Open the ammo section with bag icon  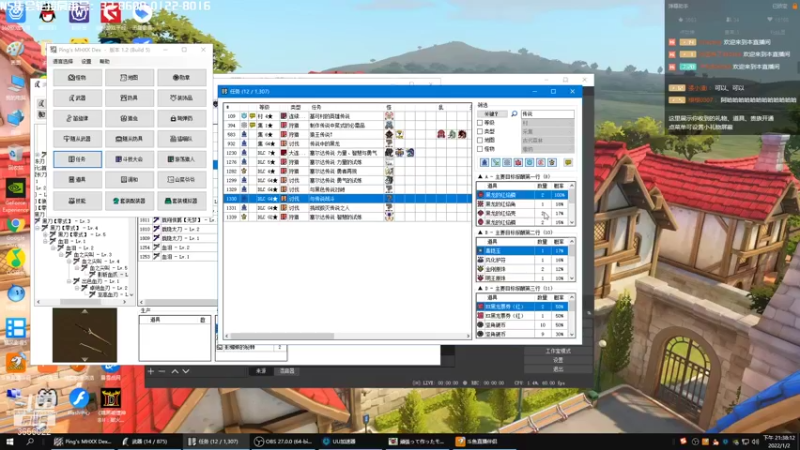pyautogui.click(x=182, y=118)
